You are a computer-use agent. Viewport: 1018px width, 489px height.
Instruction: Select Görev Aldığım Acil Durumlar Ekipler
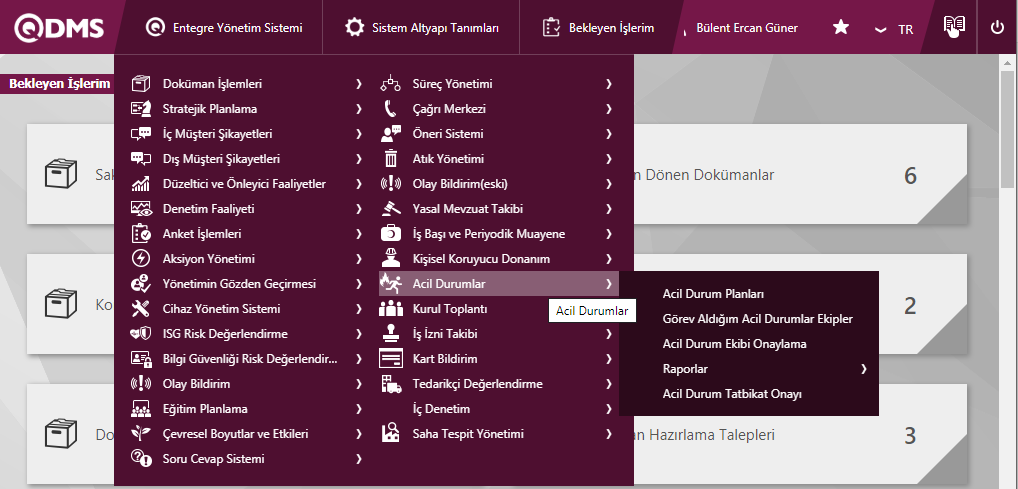[757, 319]
